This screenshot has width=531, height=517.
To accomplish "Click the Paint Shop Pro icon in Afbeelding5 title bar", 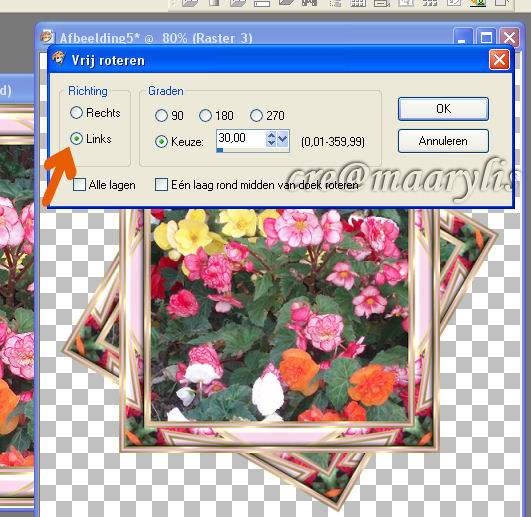I will [x=47, y=37].
